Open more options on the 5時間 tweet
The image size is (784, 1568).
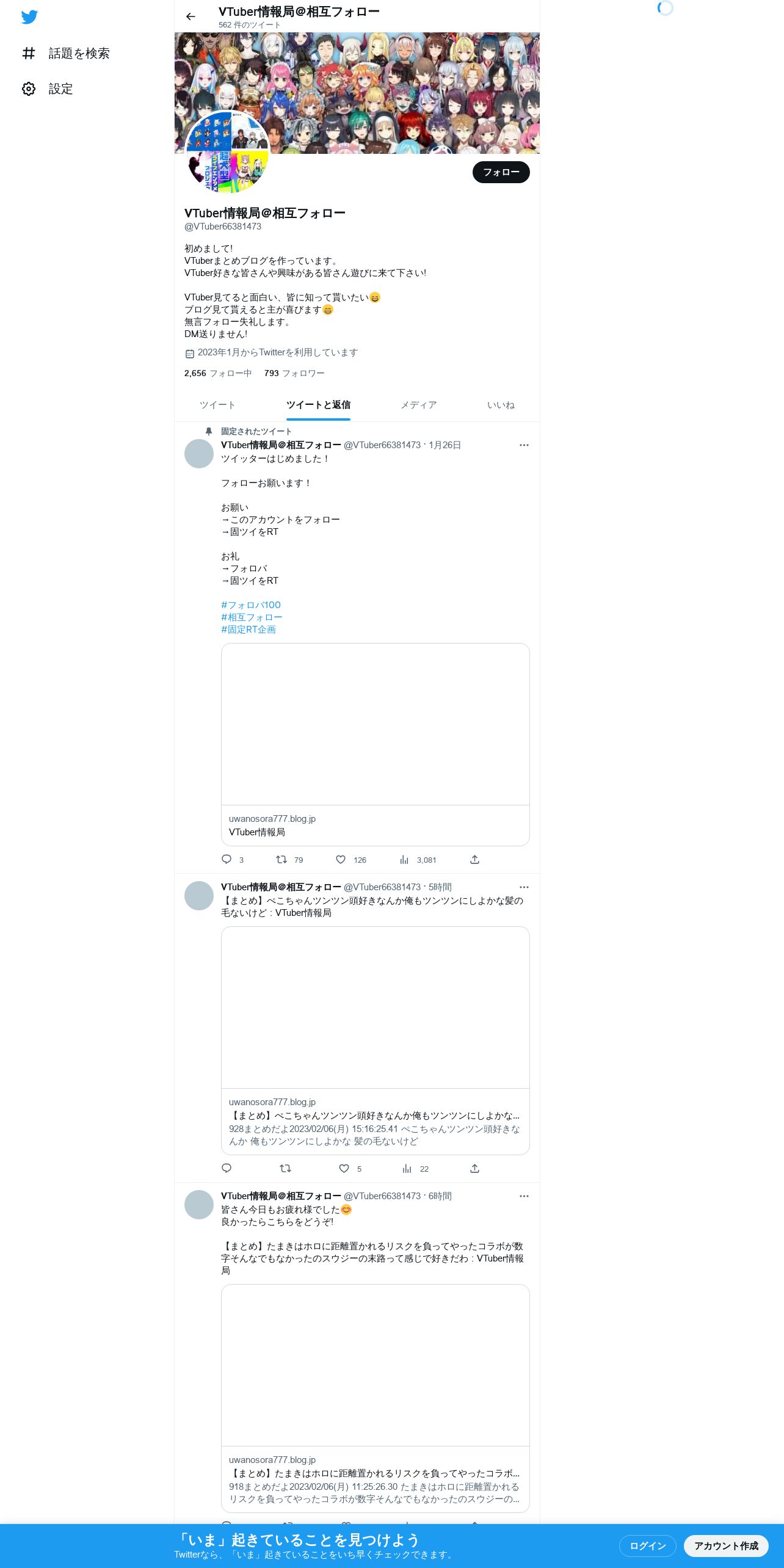click(x=524, y=887)
